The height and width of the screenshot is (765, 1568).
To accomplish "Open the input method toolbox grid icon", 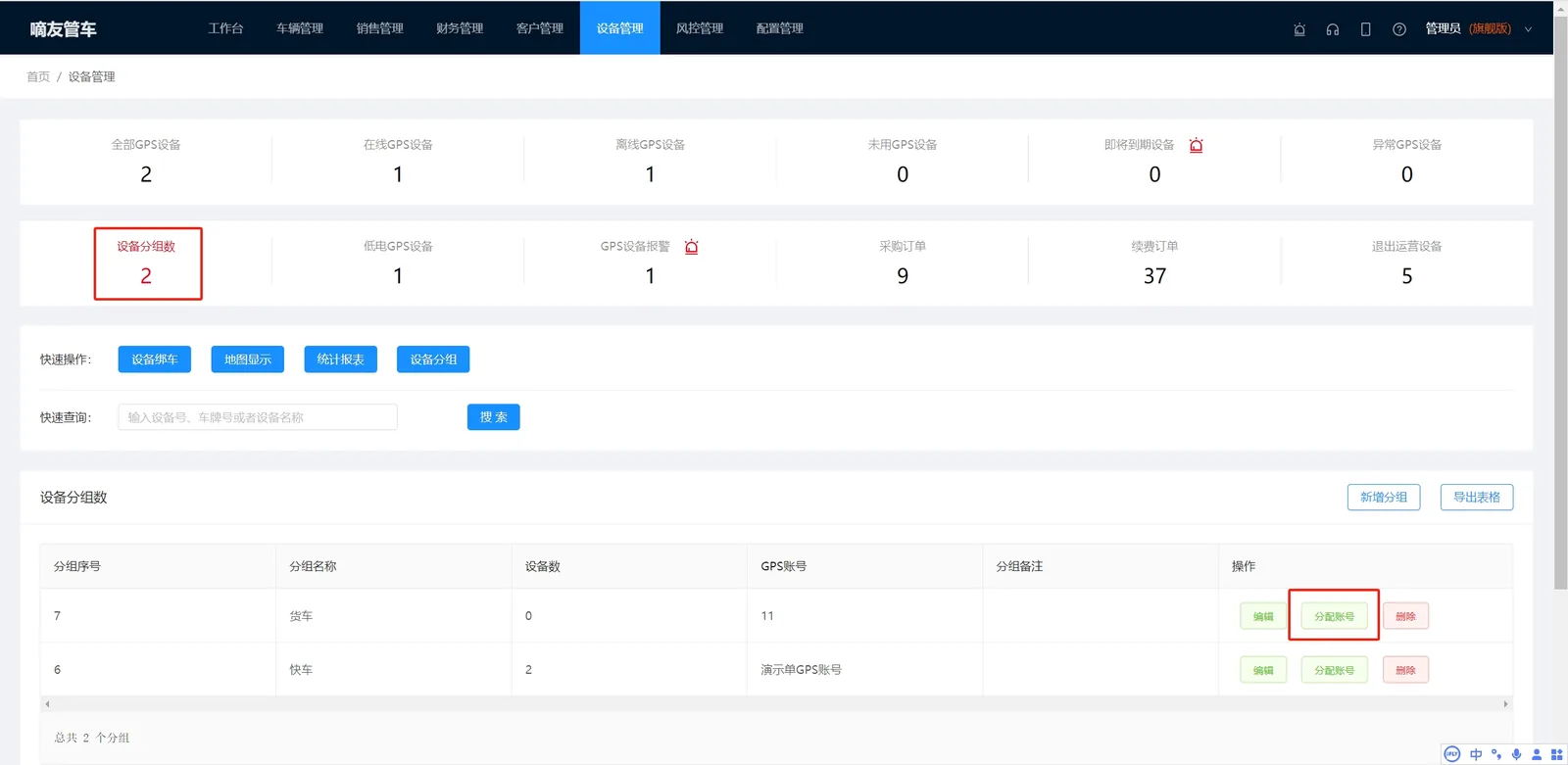I will (x=1556, y=754).
